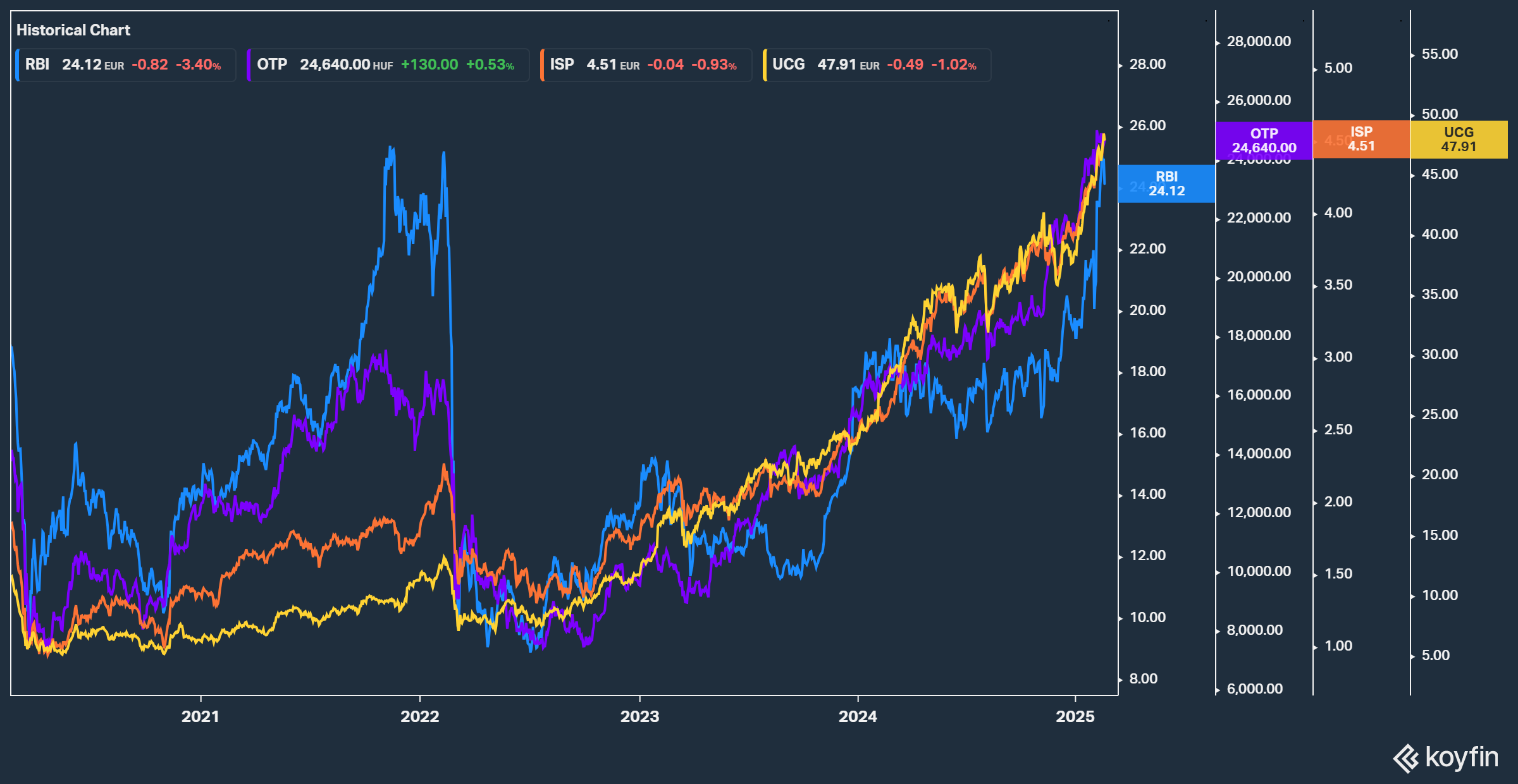Click the 5.00 ISP axis label

[1338, 68]
